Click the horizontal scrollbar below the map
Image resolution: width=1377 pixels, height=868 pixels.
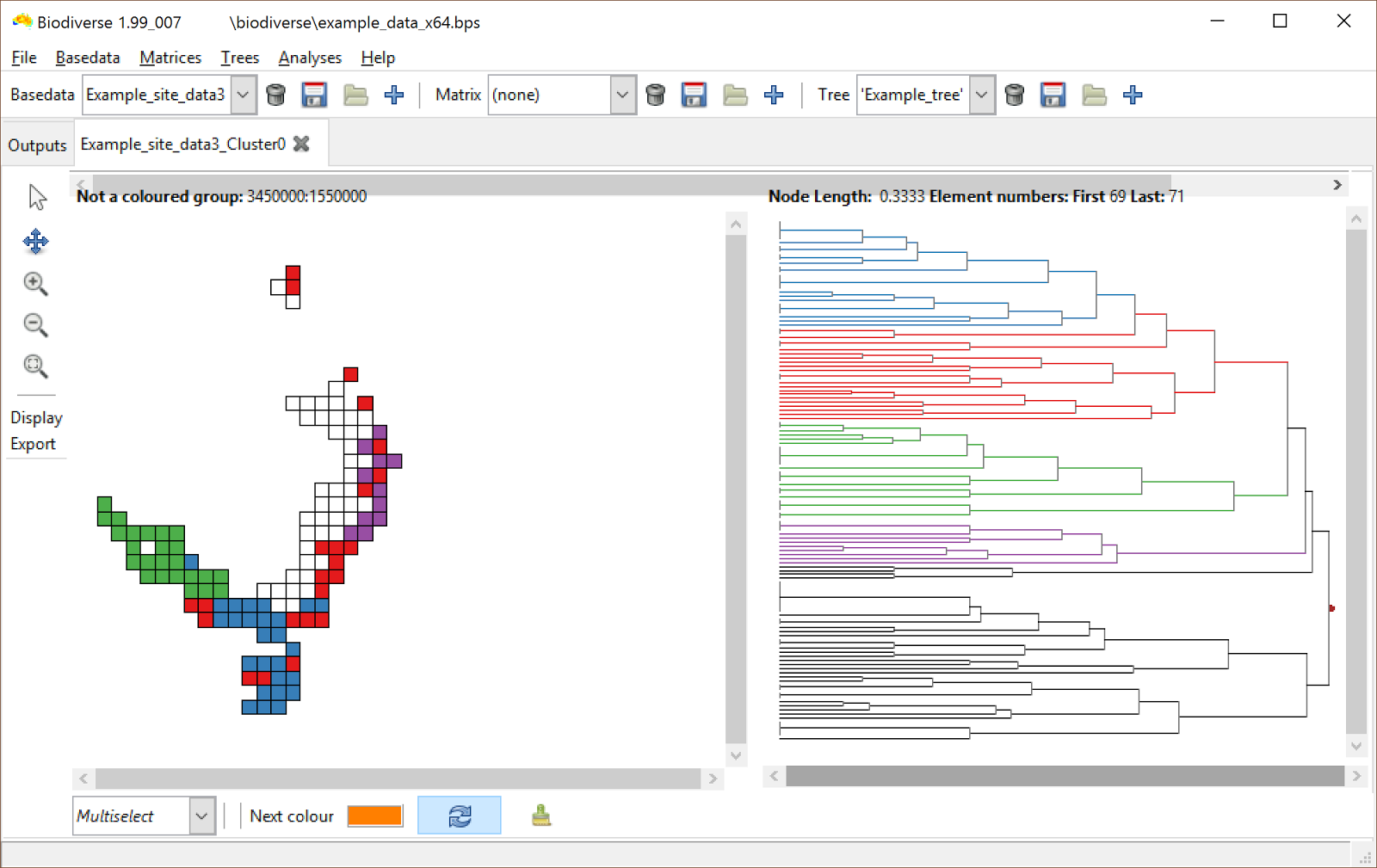(x=396, y=779)
